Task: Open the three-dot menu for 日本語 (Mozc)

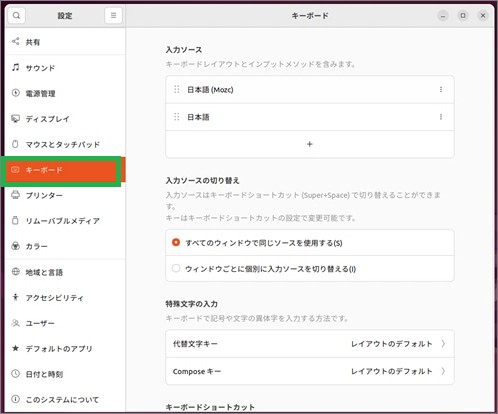Action: click(441, 89)
